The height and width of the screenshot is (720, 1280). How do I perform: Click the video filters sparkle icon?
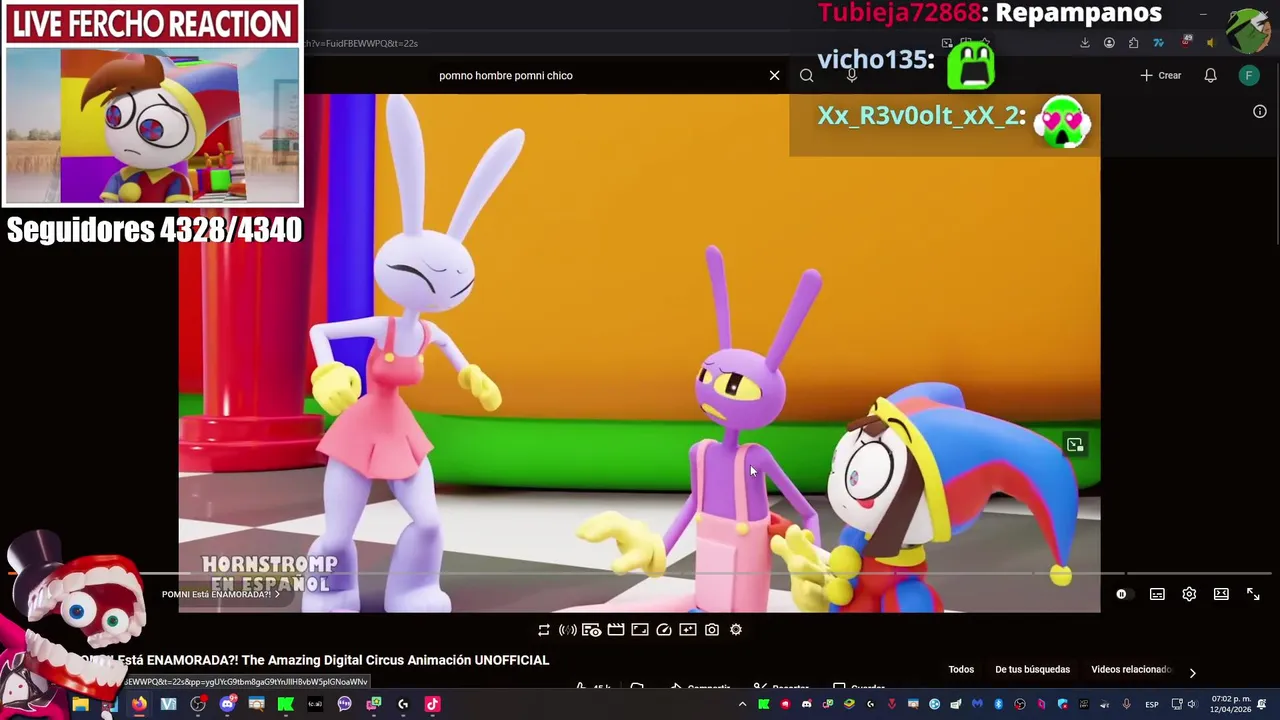pyautogui.click(x=688, y=630)
